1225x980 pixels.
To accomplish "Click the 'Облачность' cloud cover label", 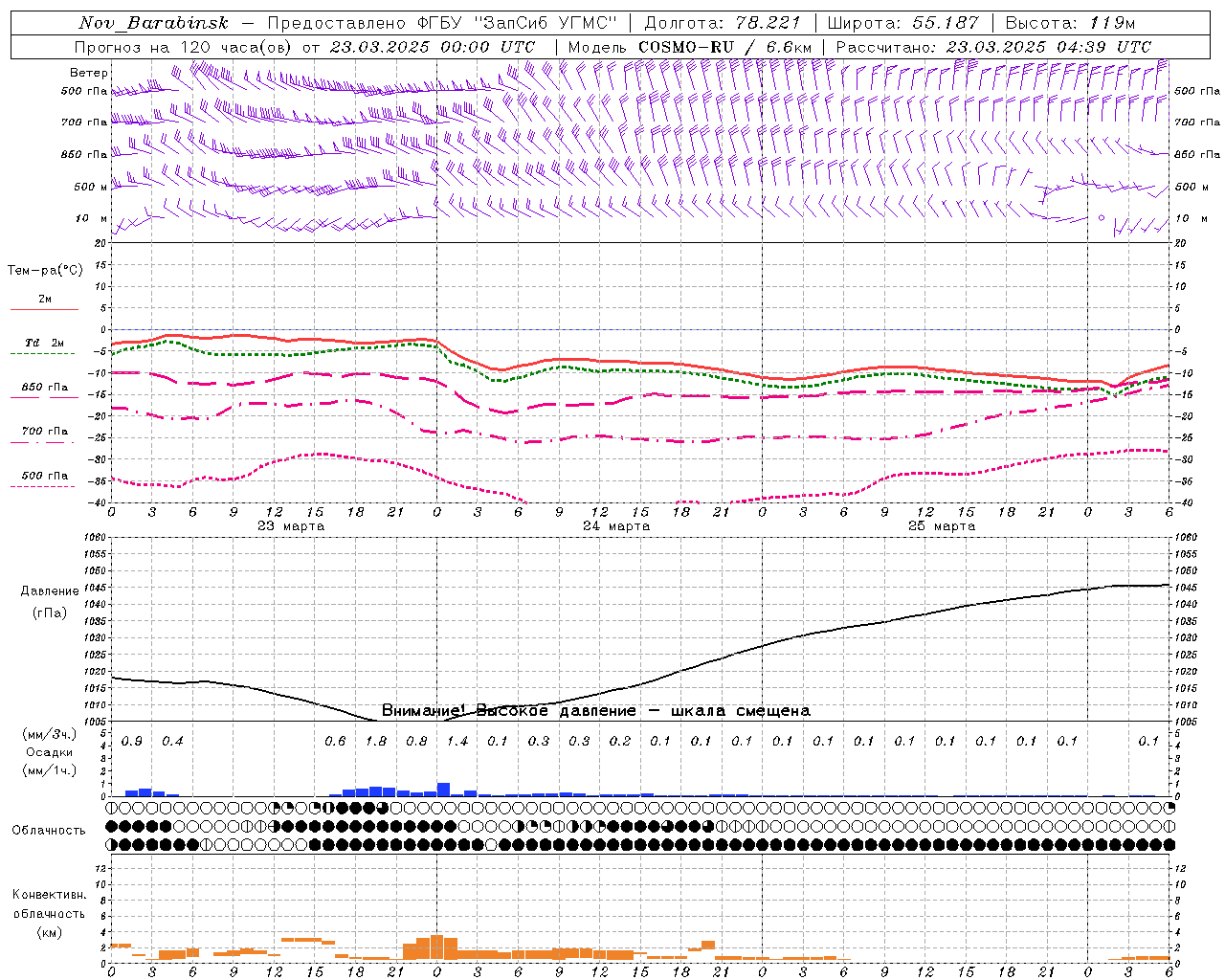I will (49, 831).
